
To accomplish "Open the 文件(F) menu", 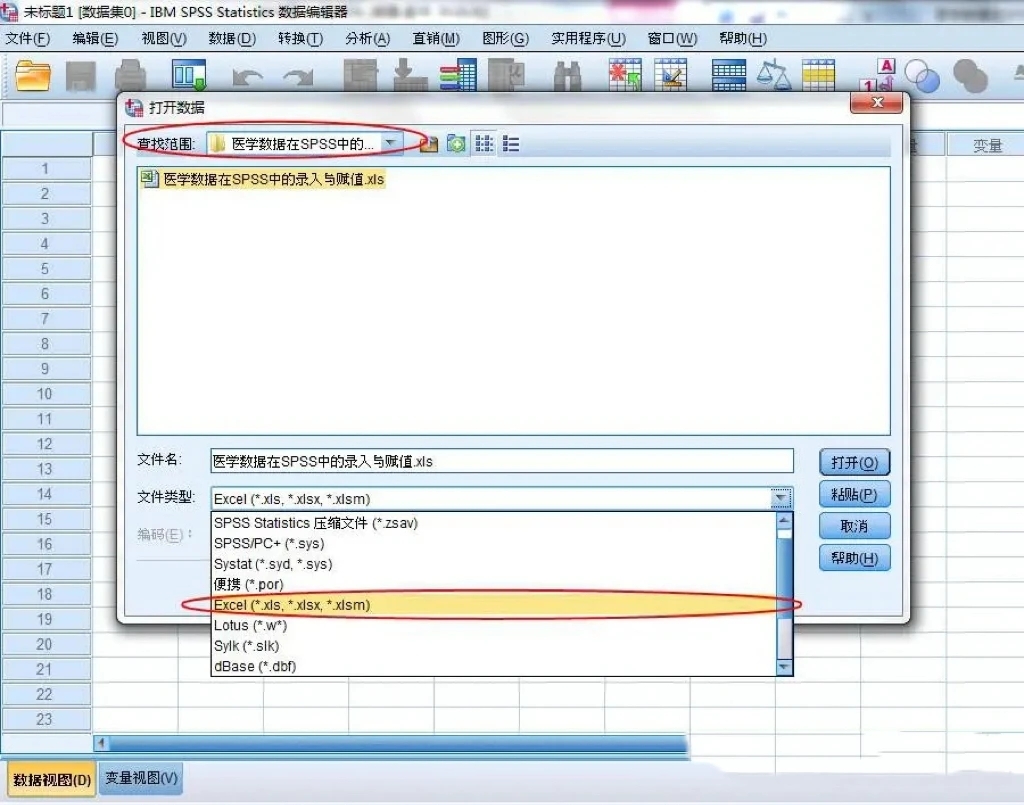I will tap(27, 39).
